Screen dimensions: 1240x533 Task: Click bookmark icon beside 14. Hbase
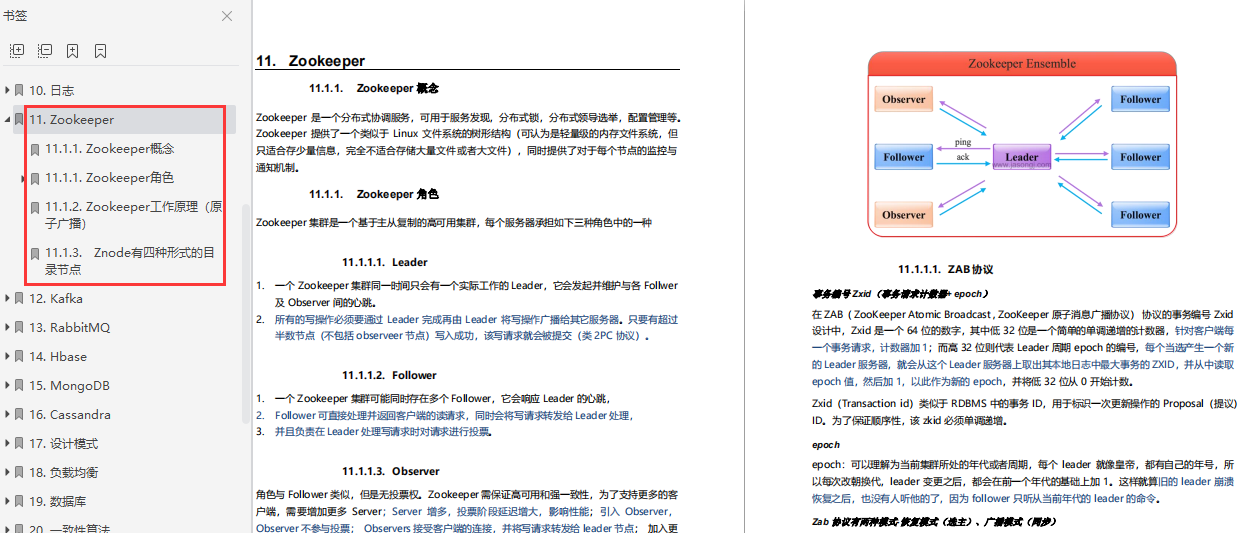(x=19, y=357)
